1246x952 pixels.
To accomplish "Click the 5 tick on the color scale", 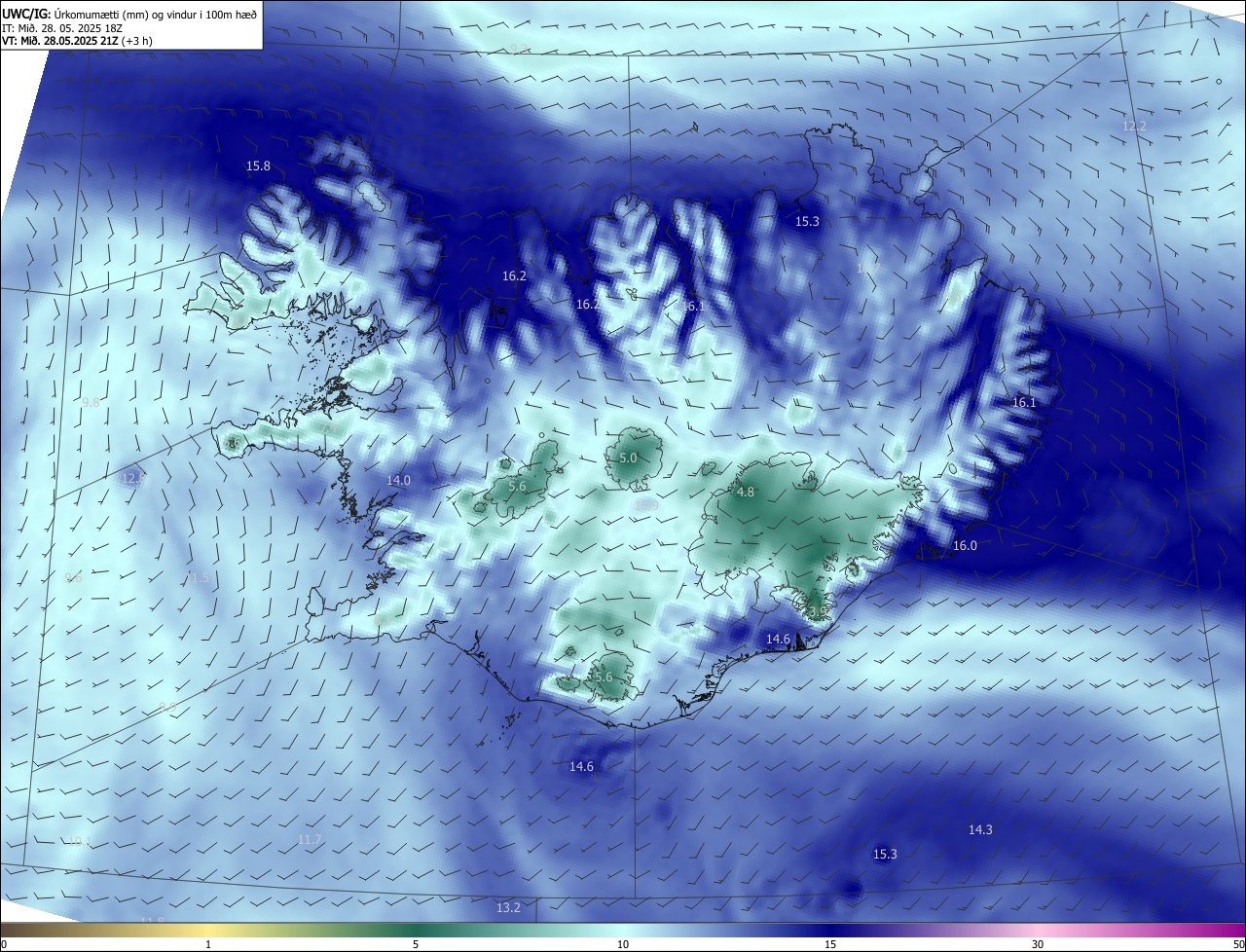I will [416, 944].
